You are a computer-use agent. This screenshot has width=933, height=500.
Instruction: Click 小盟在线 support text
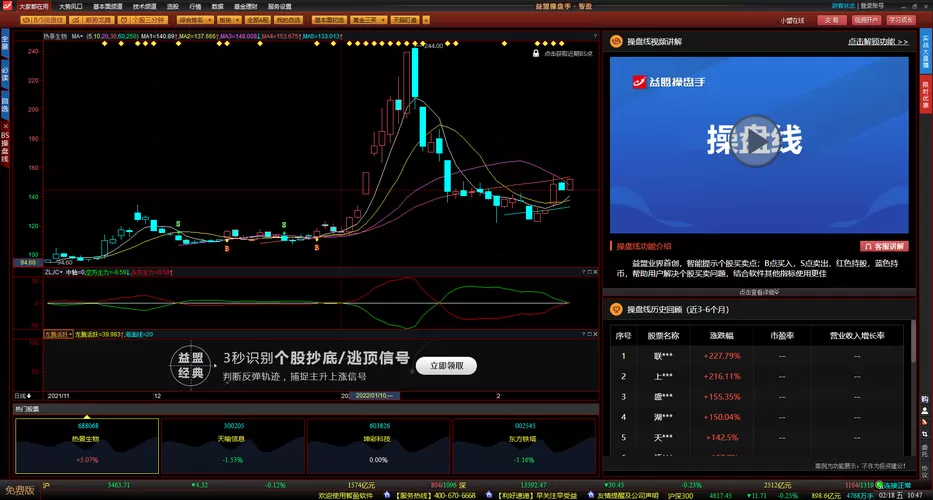click(x=792, y=20)
